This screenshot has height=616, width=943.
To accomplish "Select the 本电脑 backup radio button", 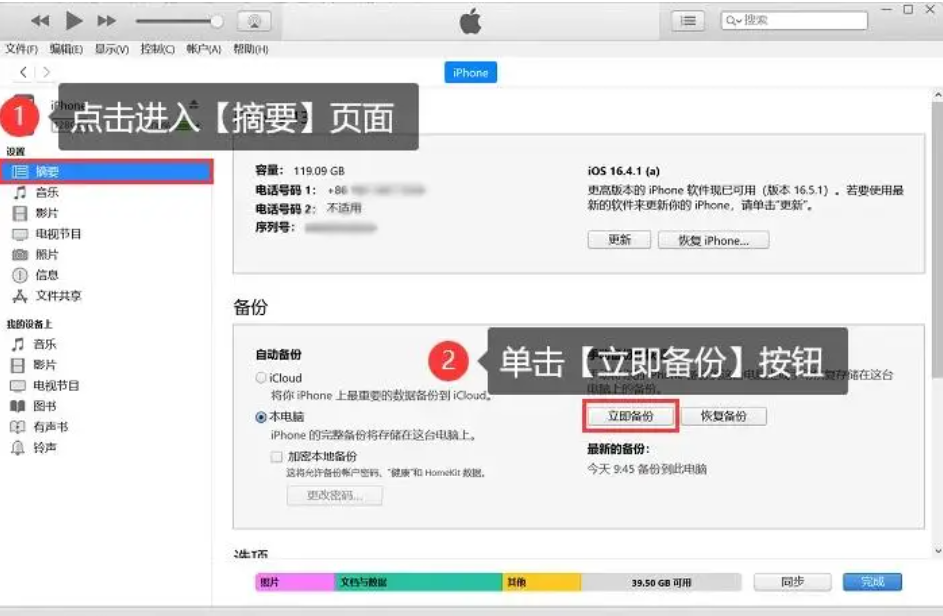I will (261, 417).
